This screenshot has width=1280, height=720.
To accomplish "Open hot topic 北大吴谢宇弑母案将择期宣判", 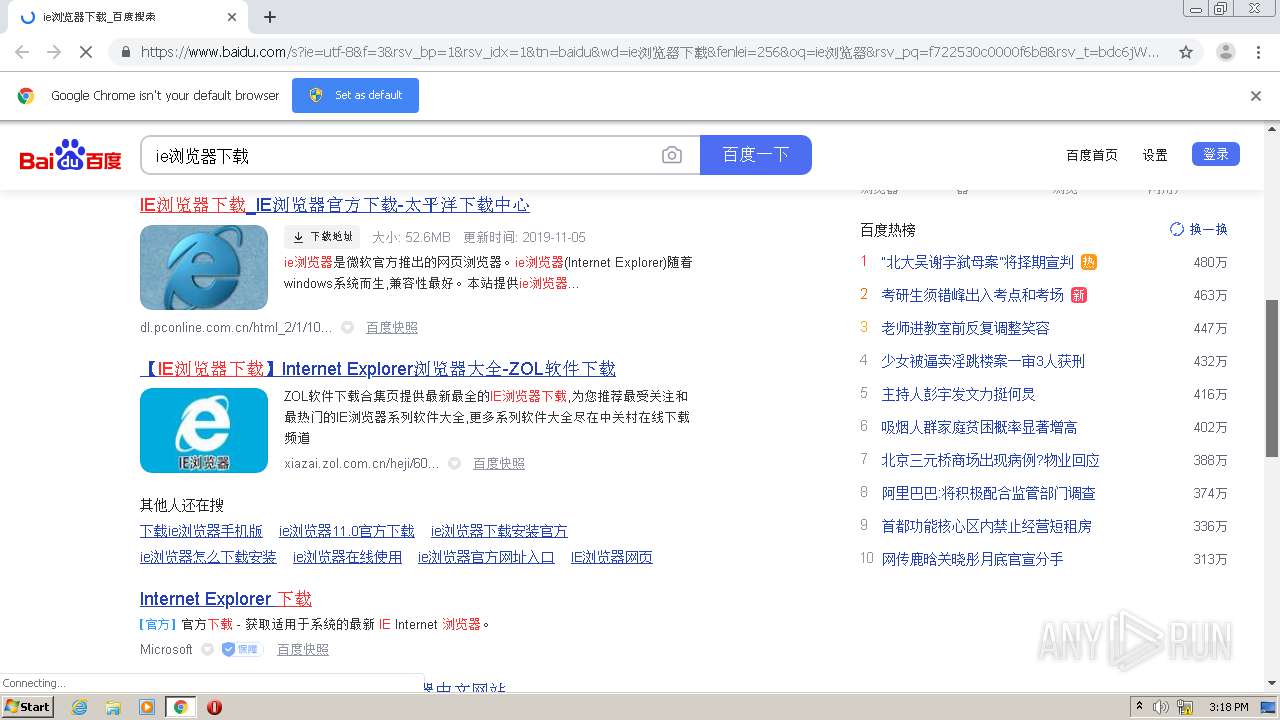I will pyautogui.click(x=977, y=262).
